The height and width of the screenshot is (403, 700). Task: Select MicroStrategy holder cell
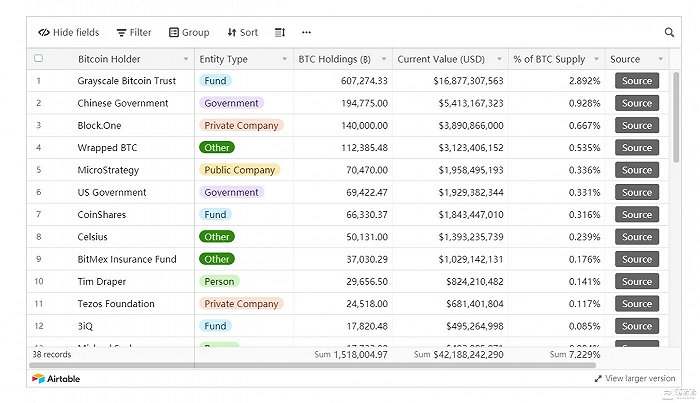click(x=108, y=170)
